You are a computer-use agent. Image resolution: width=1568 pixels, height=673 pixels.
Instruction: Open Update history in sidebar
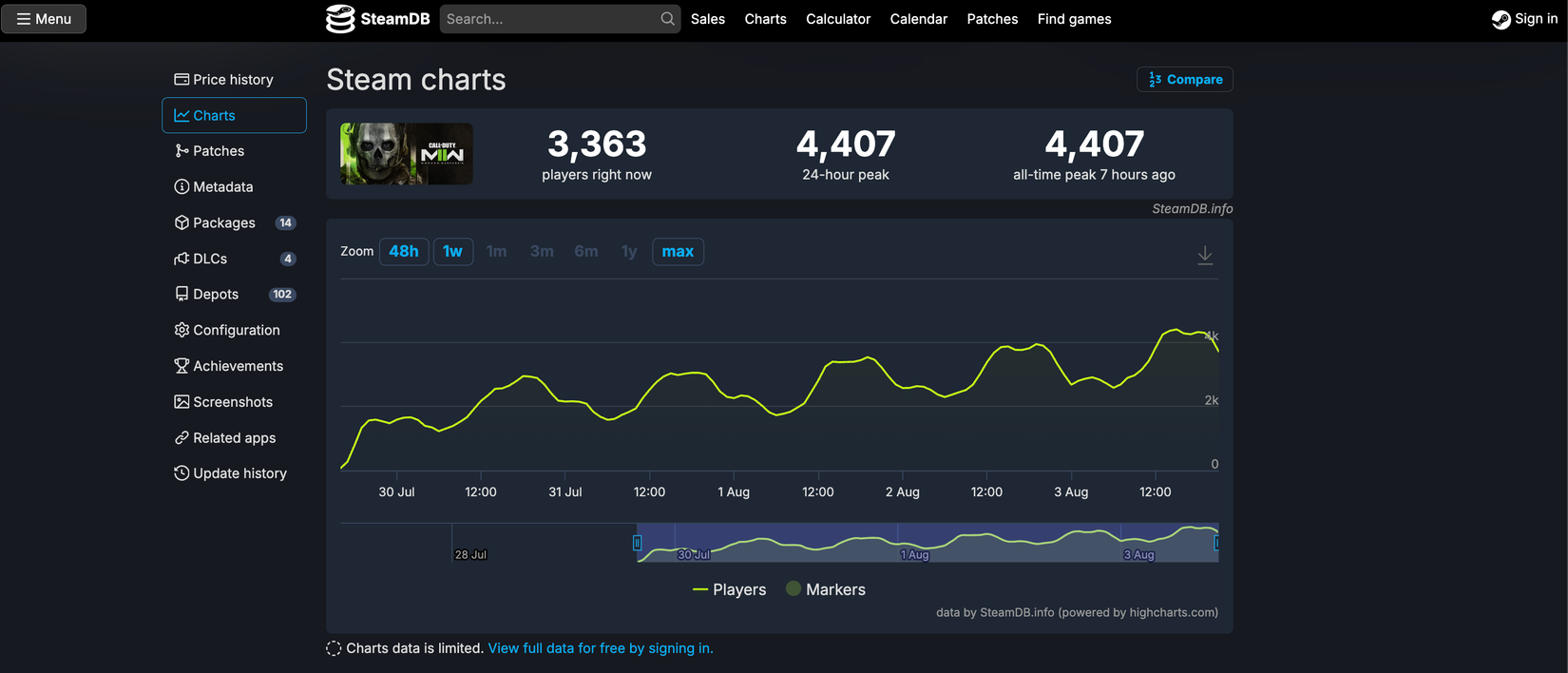coord(230,473)
